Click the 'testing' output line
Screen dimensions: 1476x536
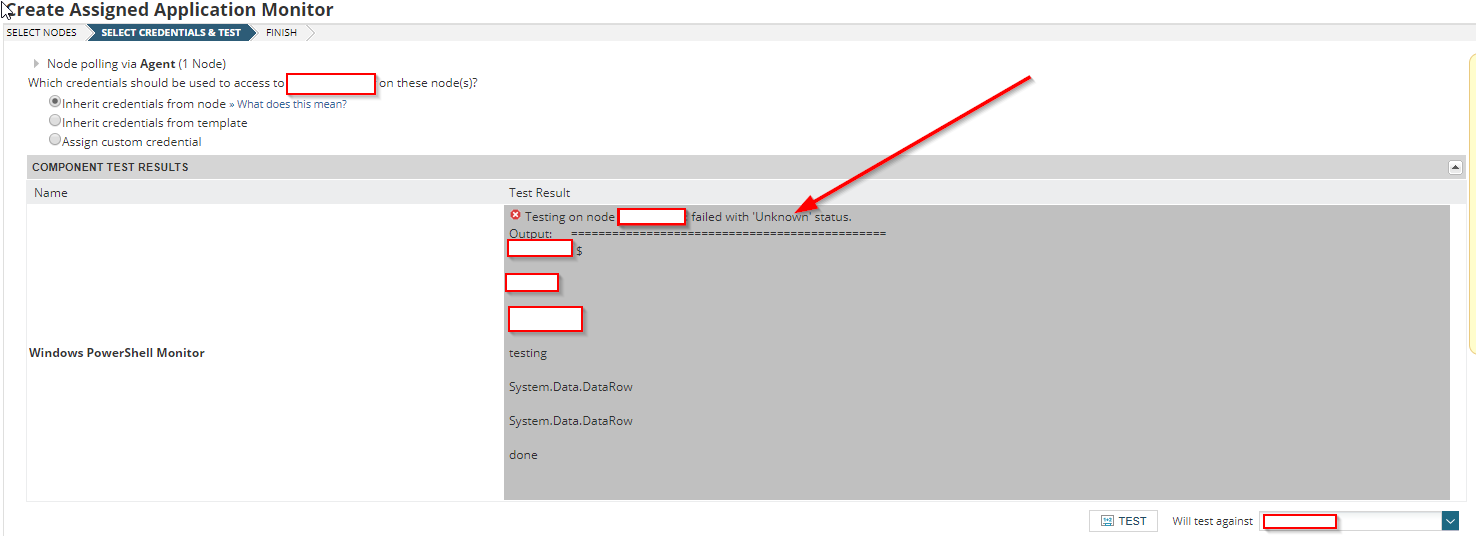(528, 353)
